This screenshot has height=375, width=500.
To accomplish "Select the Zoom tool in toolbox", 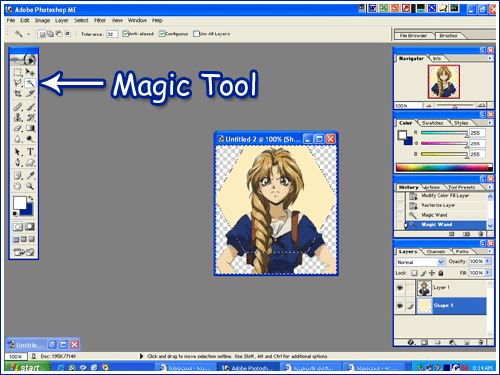I will coord(30,186).
